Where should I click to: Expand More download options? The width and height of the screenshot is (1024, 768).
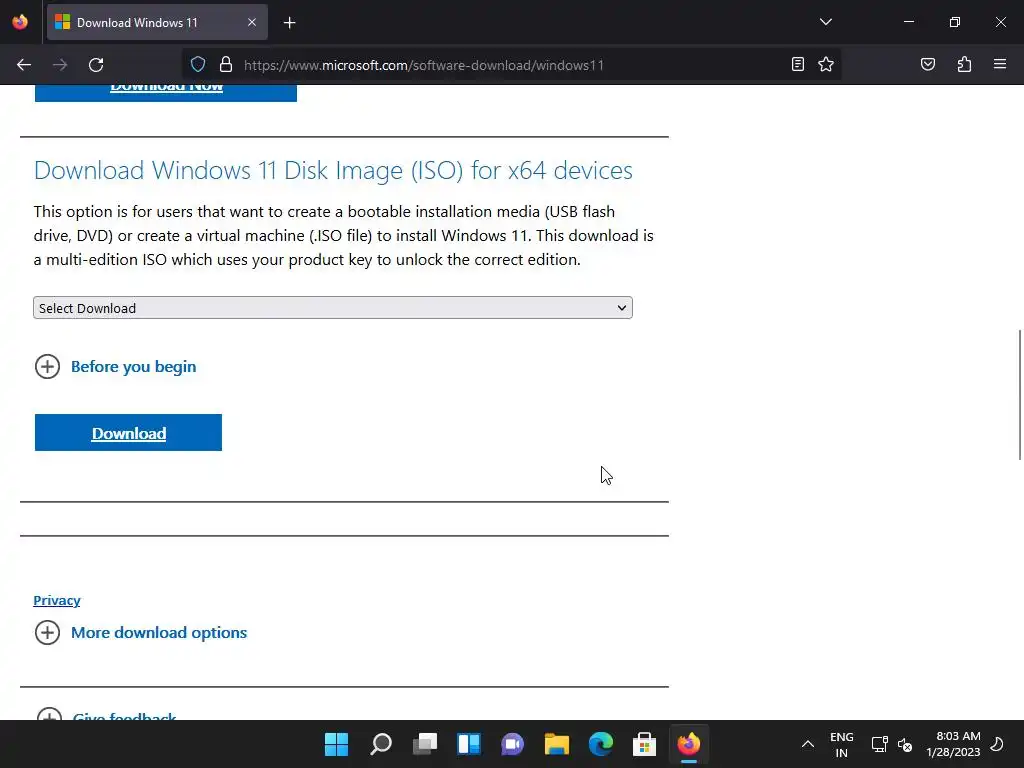141,632
